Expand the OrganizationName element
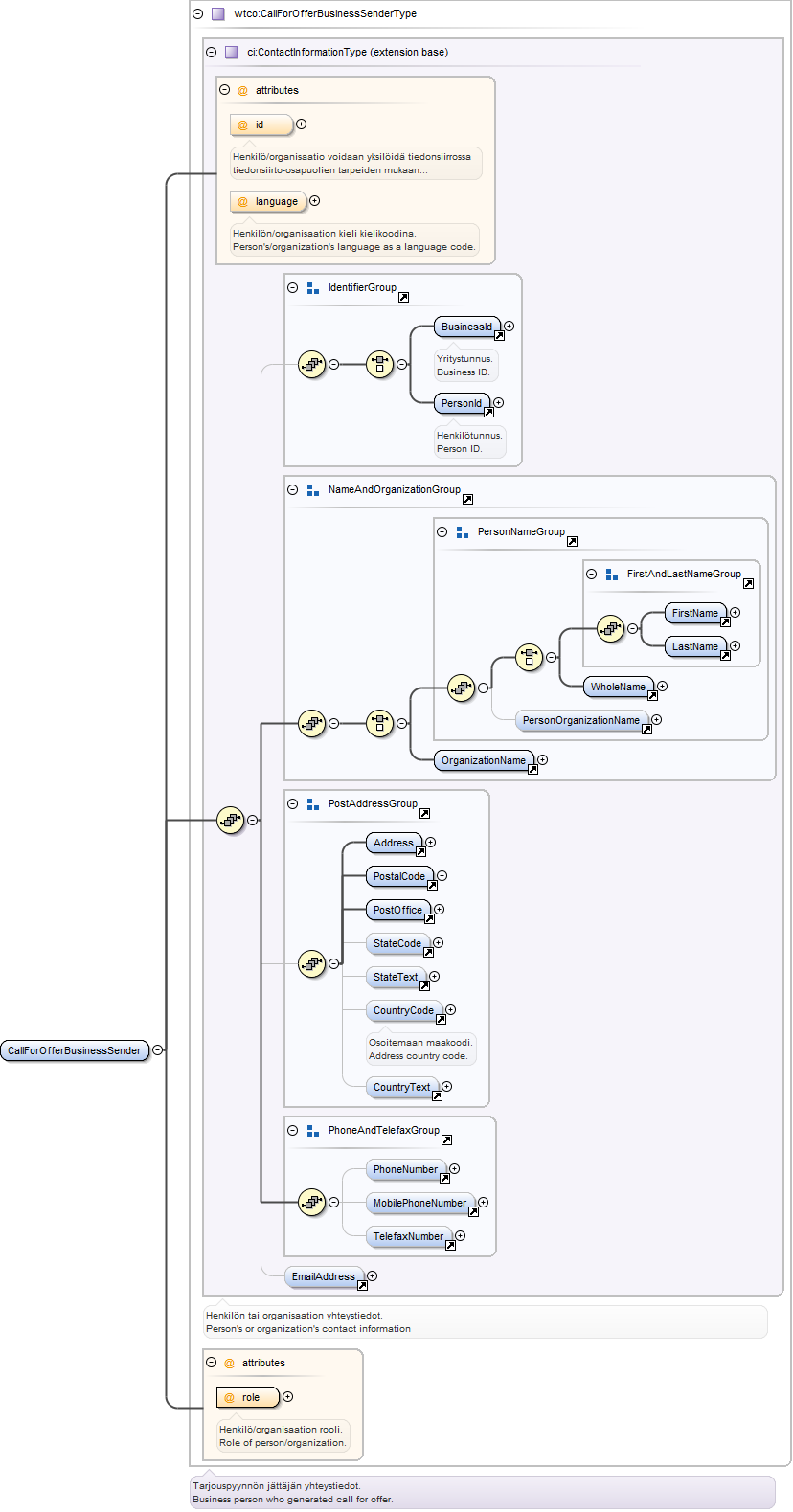This screenshot has height=1512, width=793. pos(543,760)
